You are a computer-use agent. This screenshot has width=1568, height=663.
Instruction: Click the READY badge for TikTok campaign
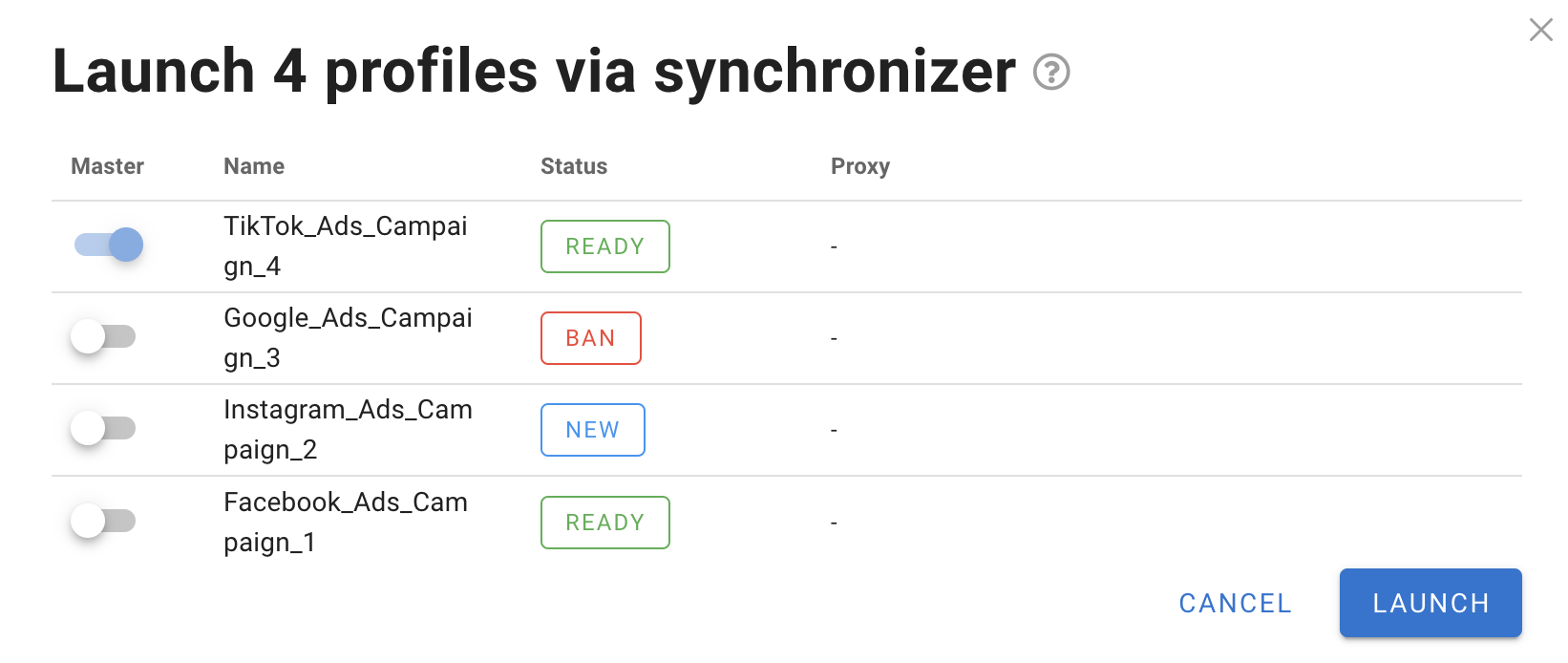[x=605, y=246]
